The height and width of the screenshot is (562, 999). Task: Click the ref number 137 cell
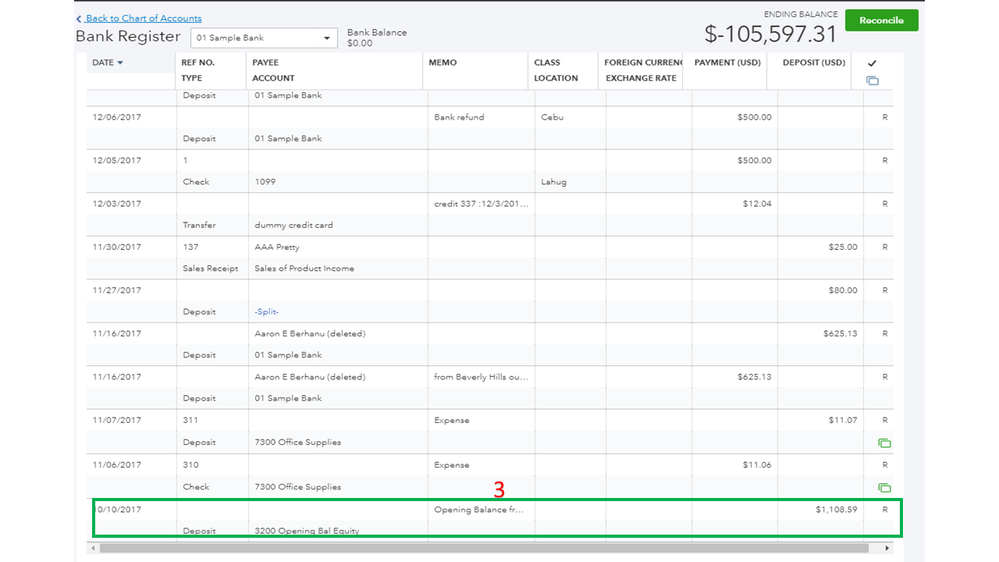click(190, 247)
